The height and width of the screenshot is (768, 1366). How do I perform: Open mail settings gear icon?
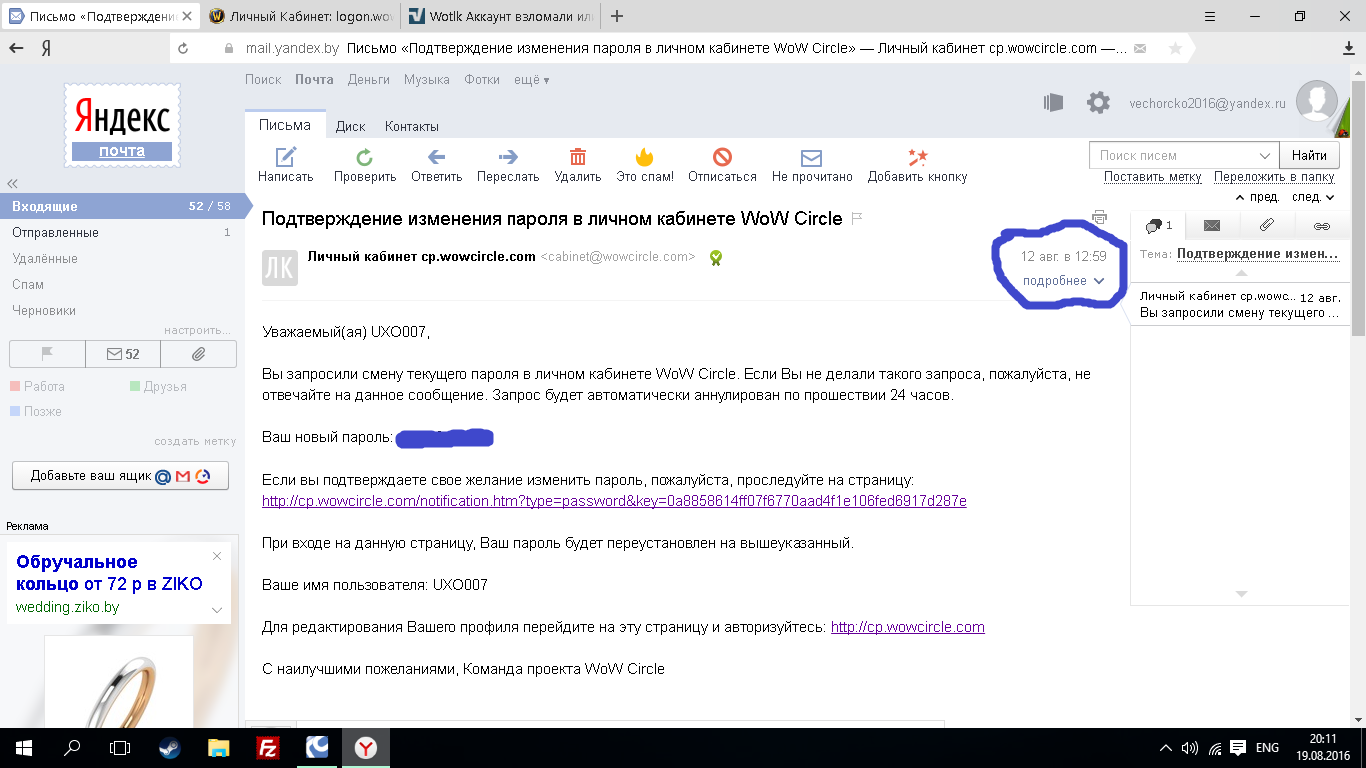[x=1098, y=103]
